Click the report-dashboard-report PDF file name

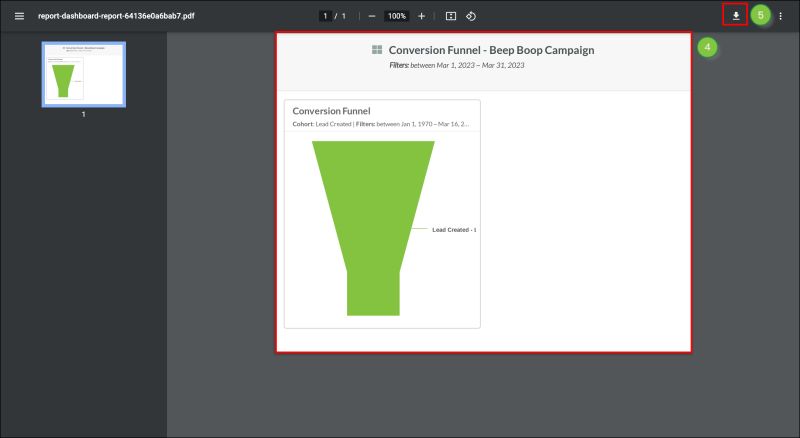[x=116, y=16]
